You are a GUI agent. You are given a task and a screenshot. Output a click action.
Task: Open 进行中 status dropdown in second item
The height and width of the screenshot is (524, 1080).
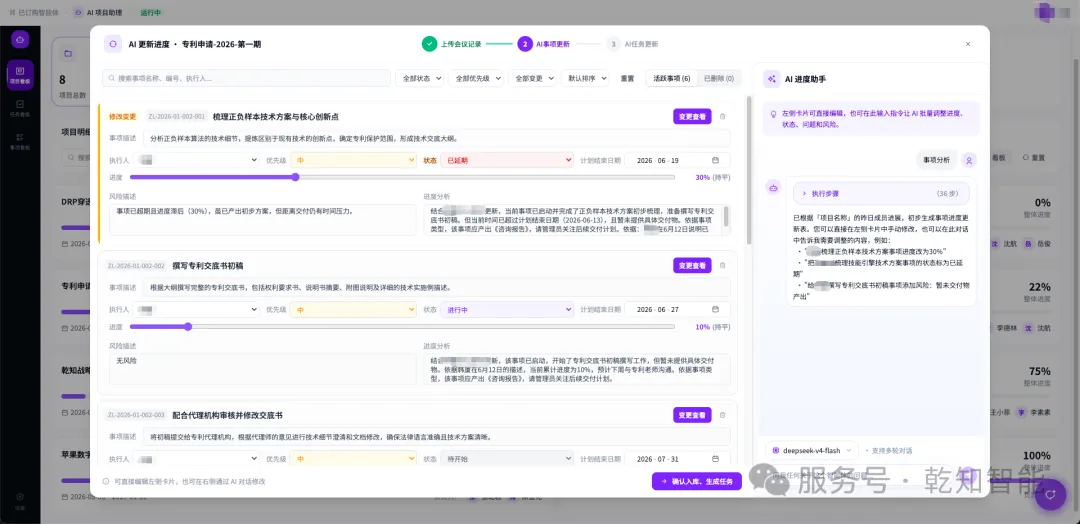[x=507, y=310]
